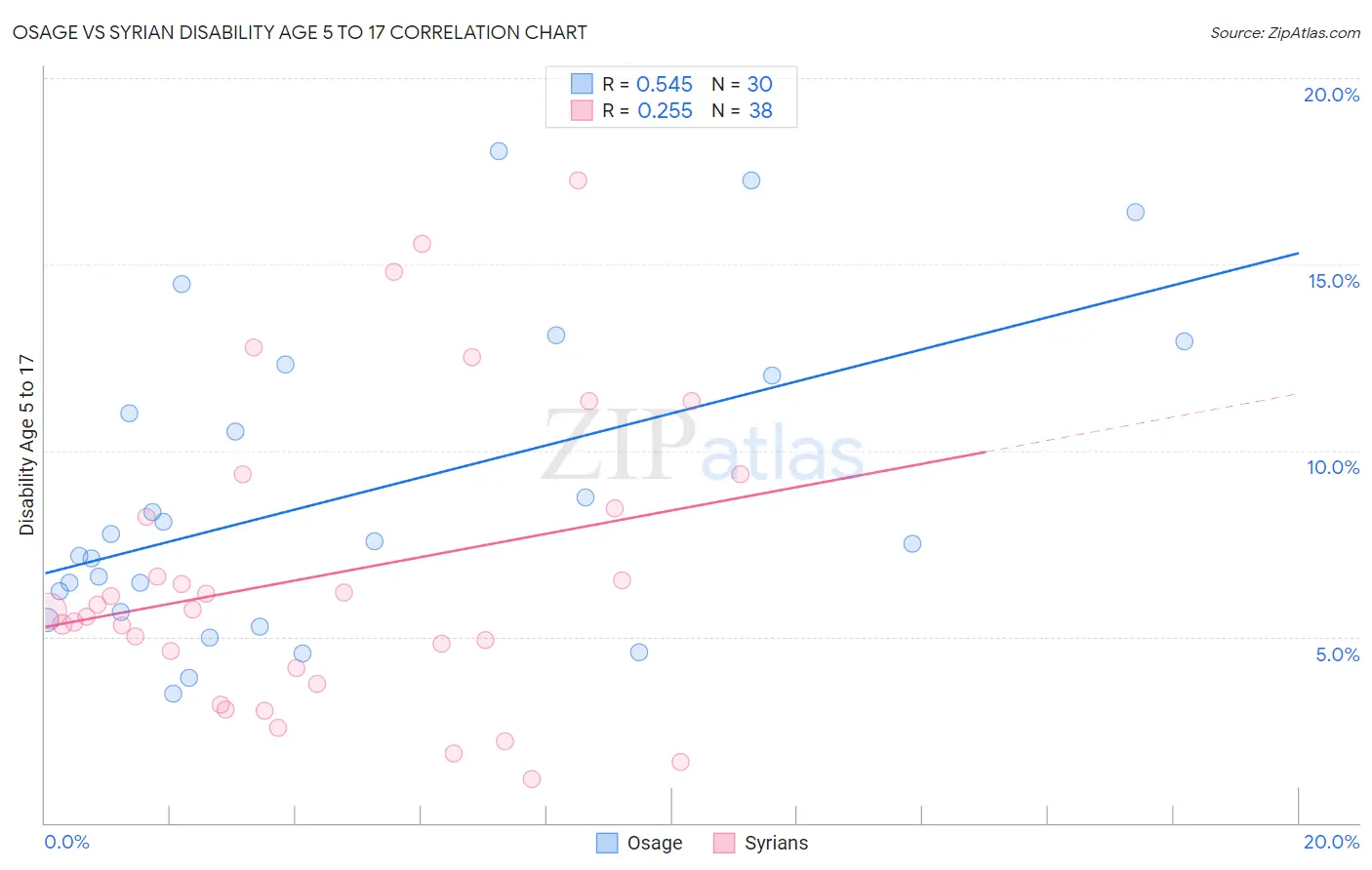This screenshot has height=870, width=1372.
Task: Select the Syrians legend label
Action: pyautogui.click(x=776, y=843)
